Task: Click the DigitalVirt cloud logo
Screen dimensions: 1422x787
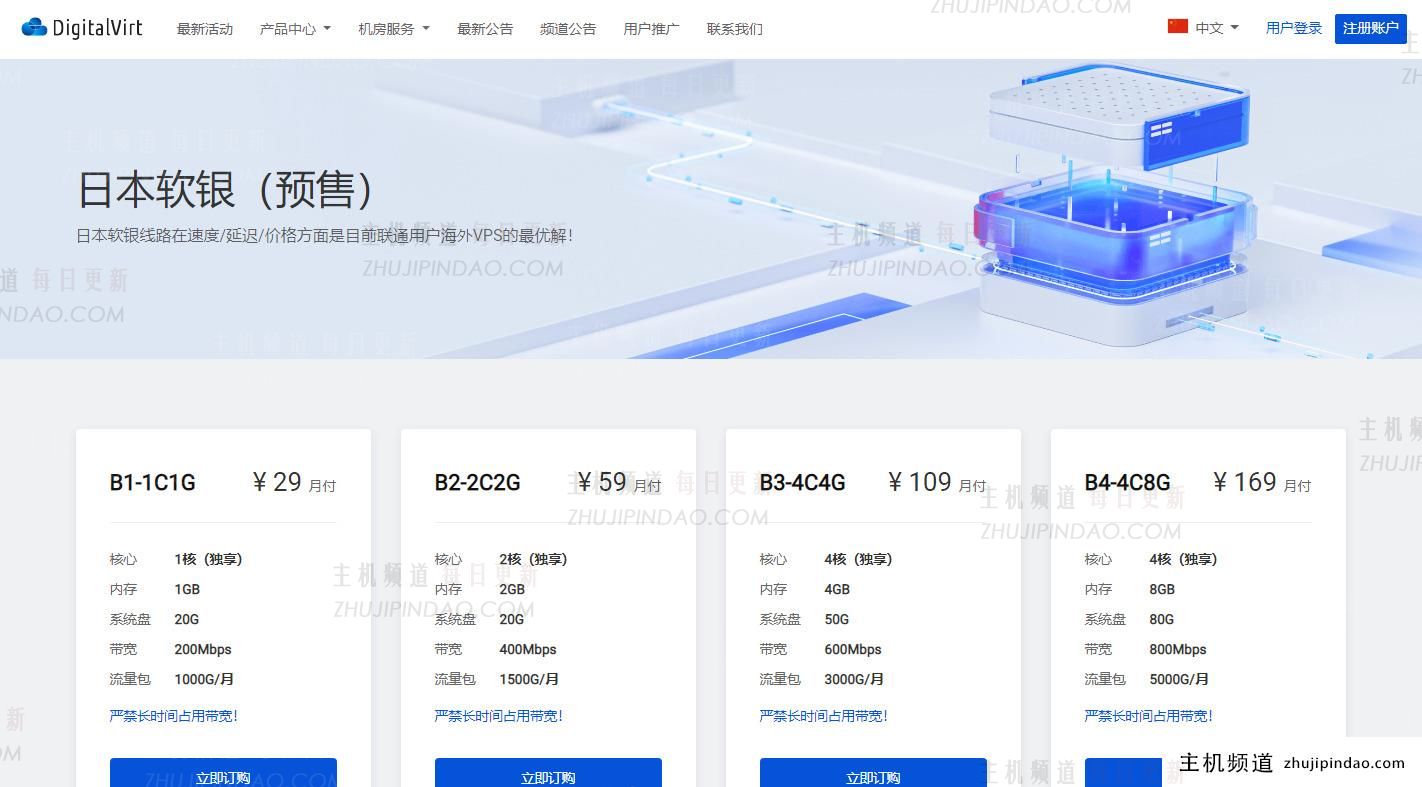Action: 82,28
